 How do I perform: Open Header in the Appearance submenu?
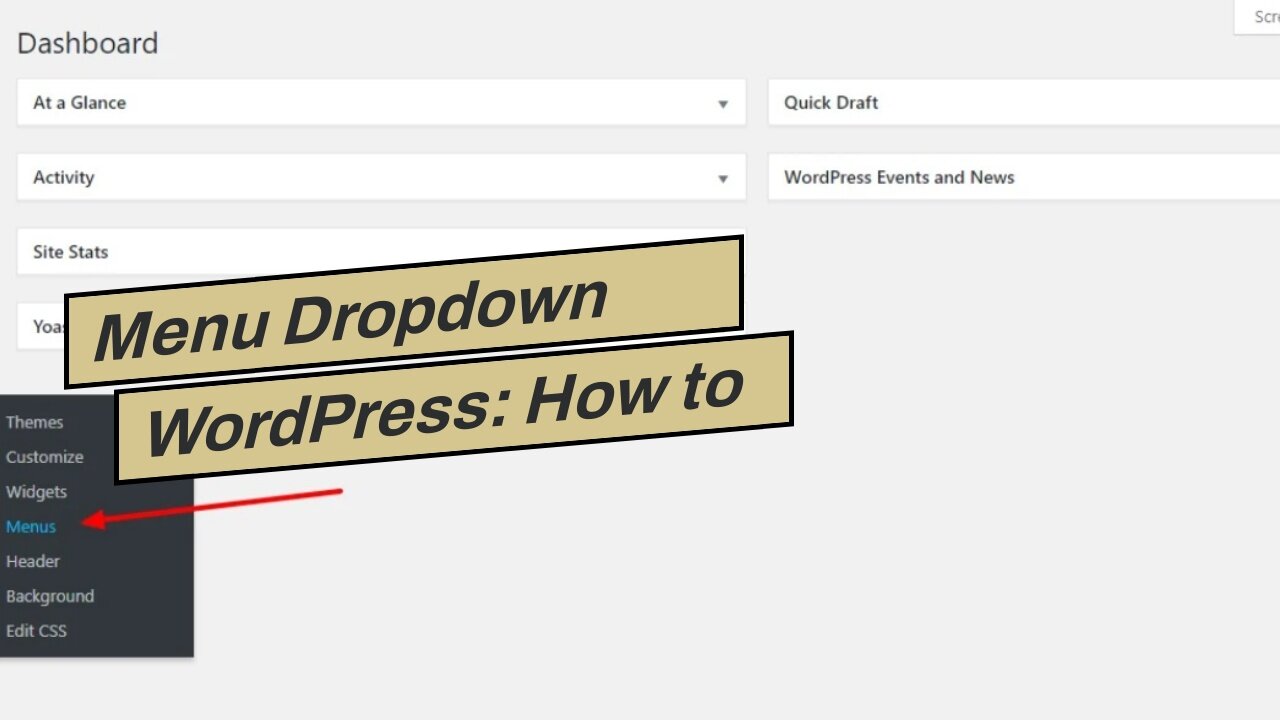pos(33,561)
